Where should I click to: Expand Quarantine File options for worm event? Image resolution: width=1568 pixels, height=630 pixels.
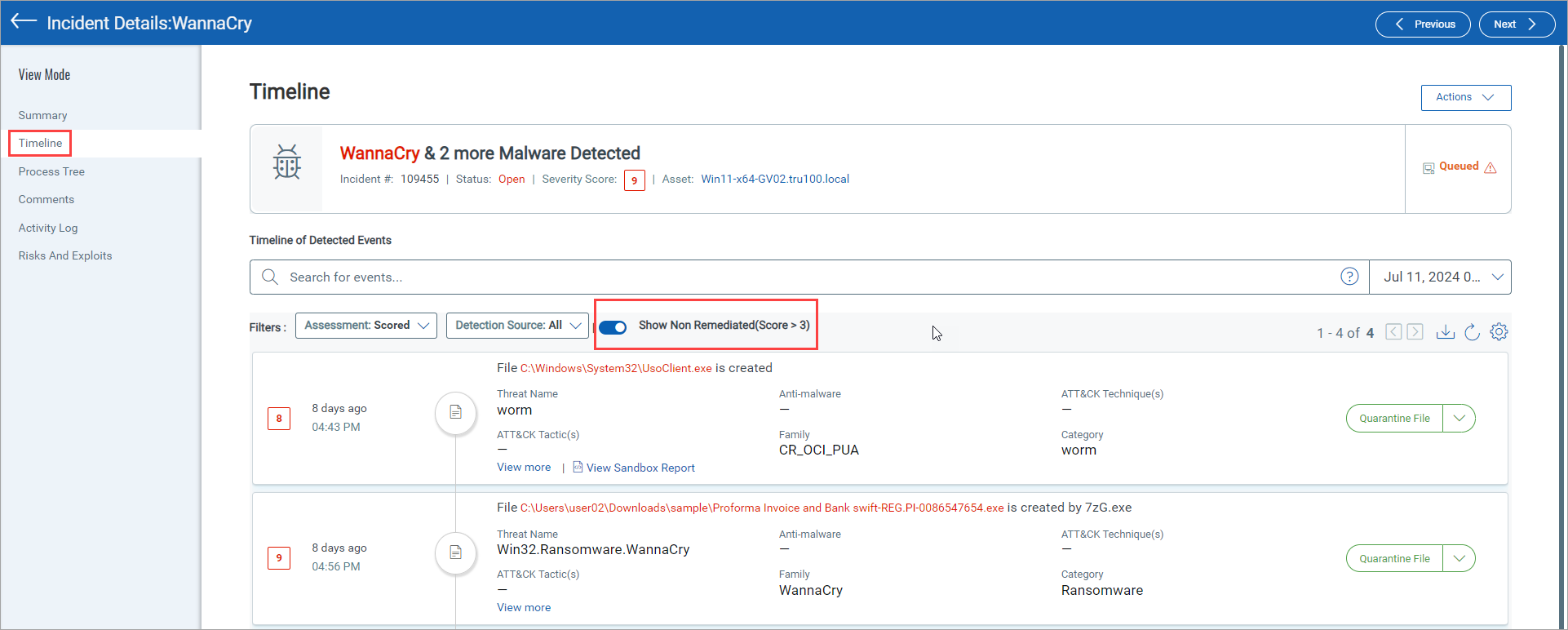click(1459, 418)
